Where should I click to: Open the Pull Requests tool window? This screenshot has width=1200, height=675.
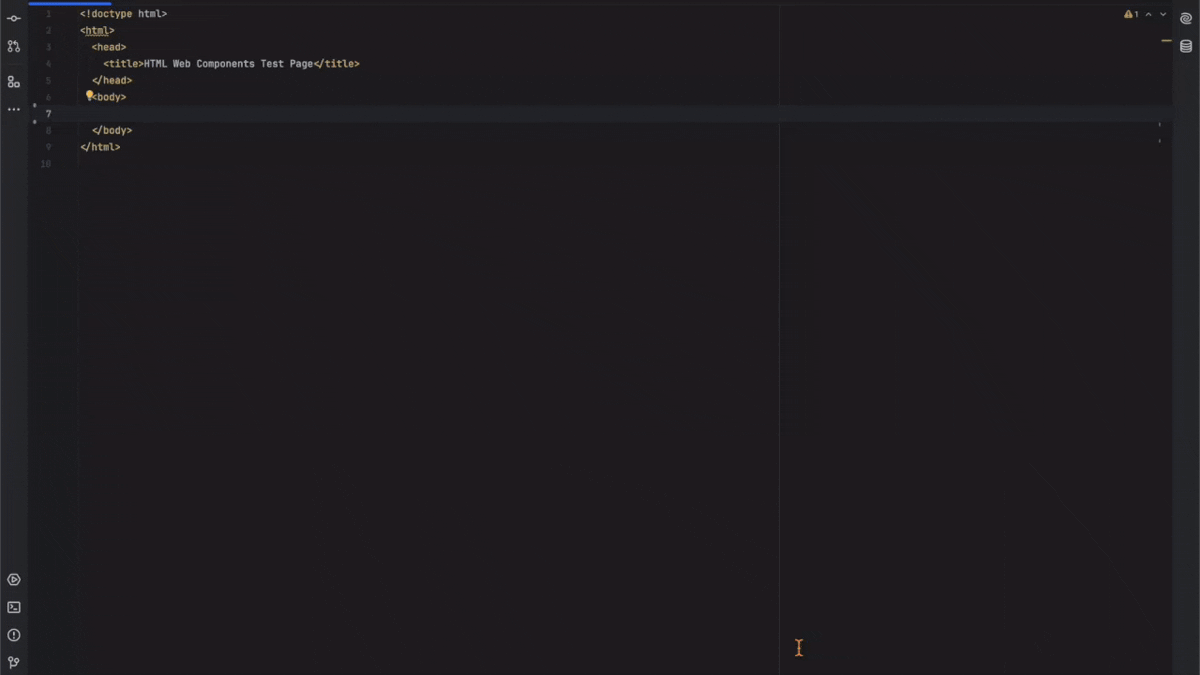point(13,45)
